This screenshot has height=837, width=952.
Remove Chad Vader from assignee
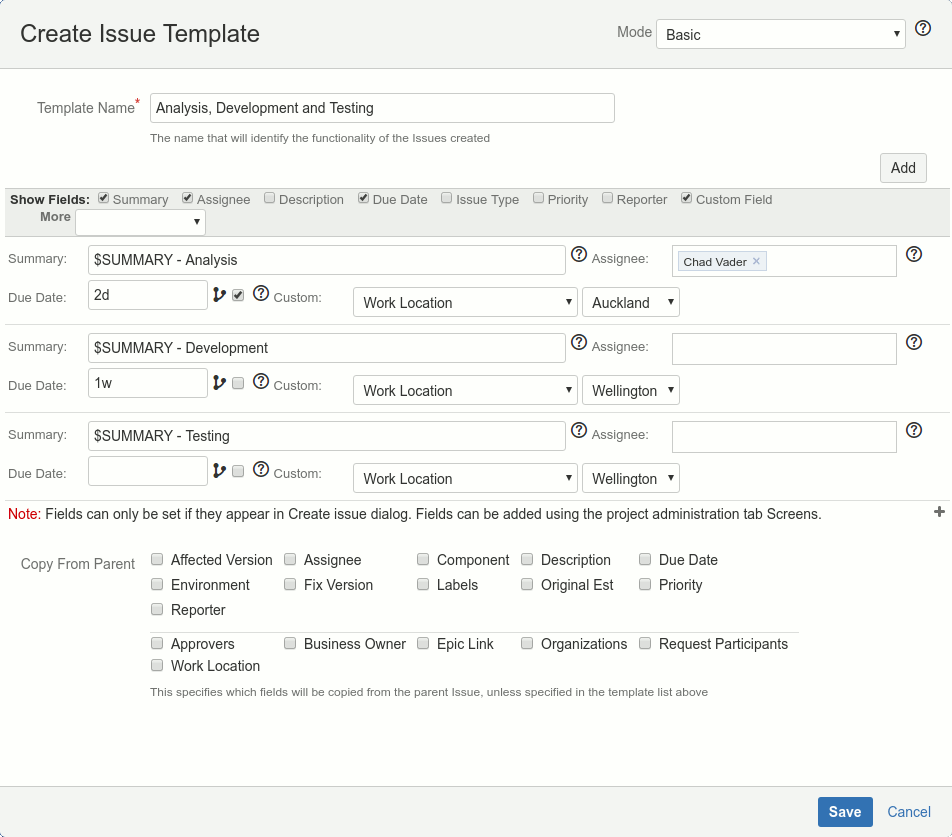coord(756,261)
